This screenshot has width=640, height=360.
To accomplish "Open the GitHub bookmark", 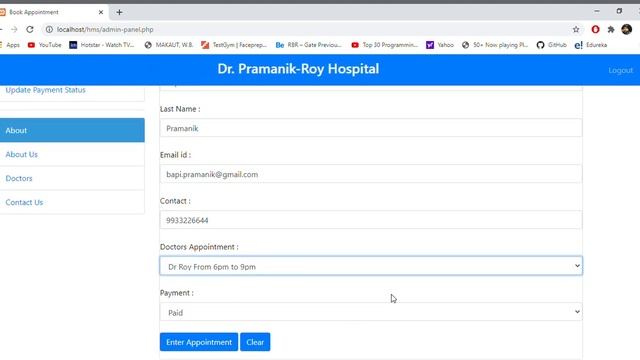I will (x=551, y=45).
